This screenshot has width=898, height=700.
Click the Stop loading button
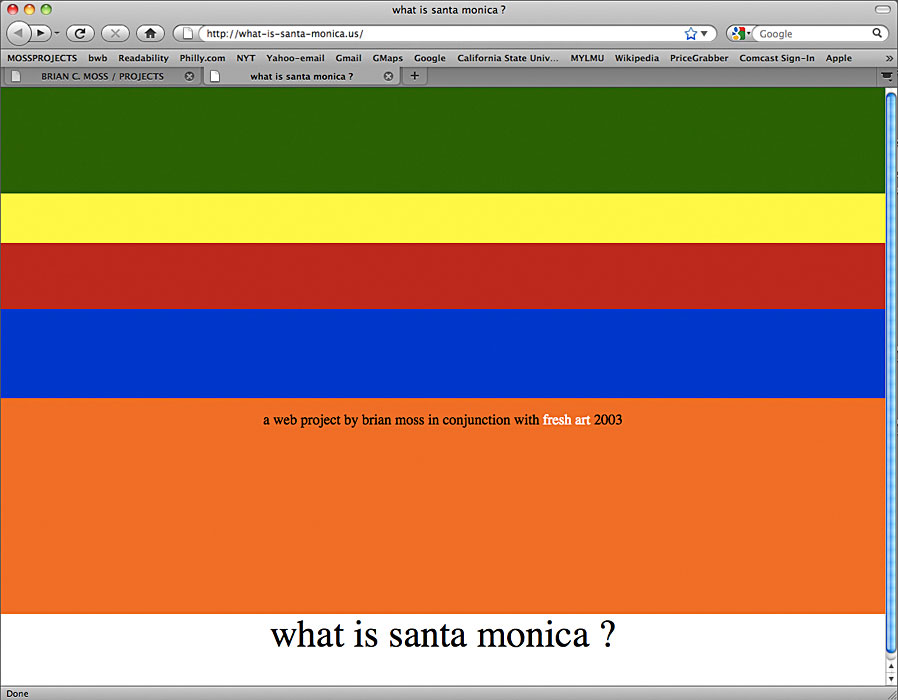[114, 33]
